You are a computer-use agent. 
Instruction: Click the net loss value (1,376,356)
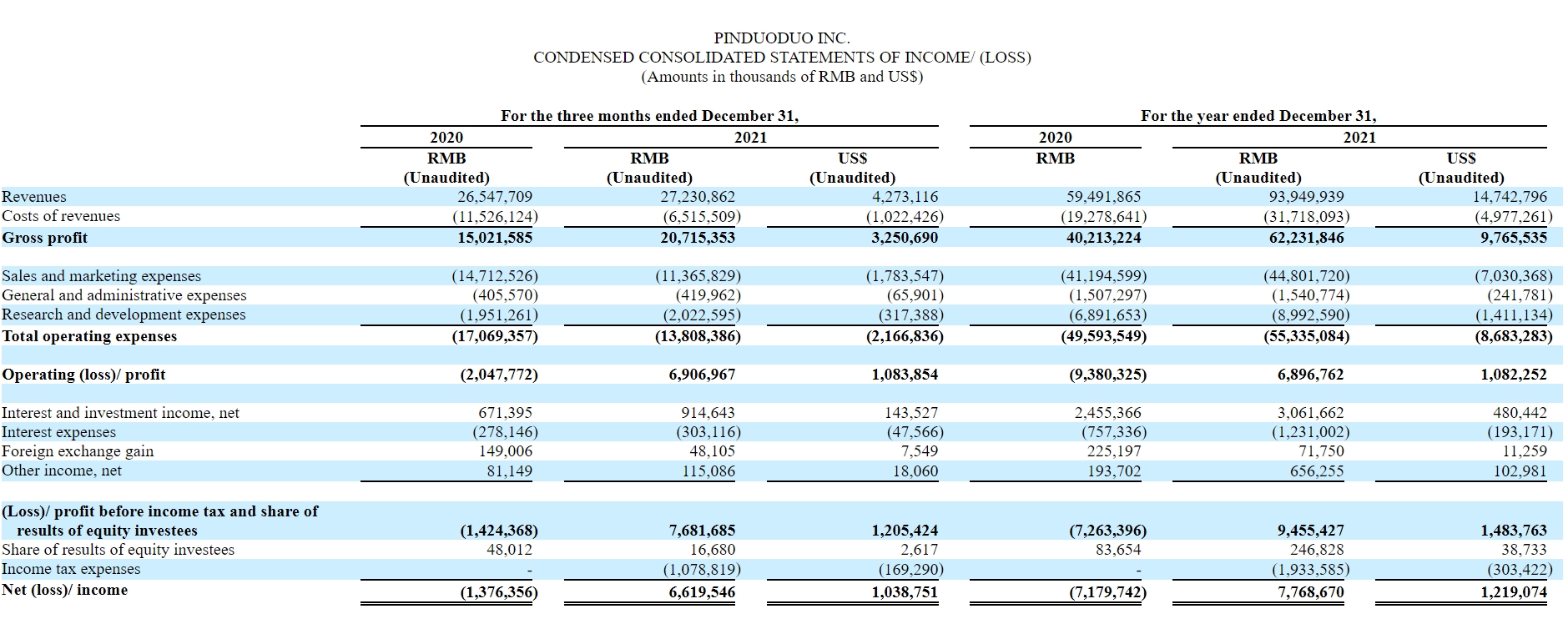[x=499, y=593]
